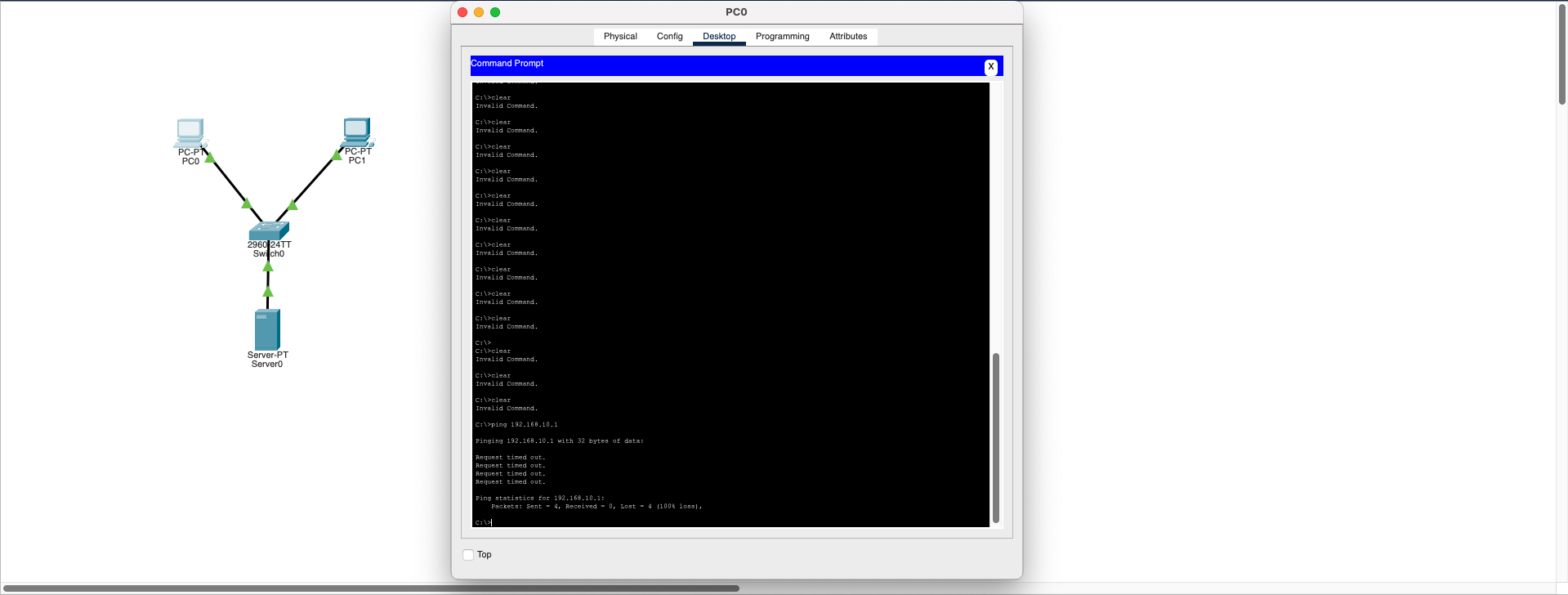The image size is (1568, 595).
Task: Click the PC-PT PC1 label
Action: pyautogui.click(x=358, y=156)
